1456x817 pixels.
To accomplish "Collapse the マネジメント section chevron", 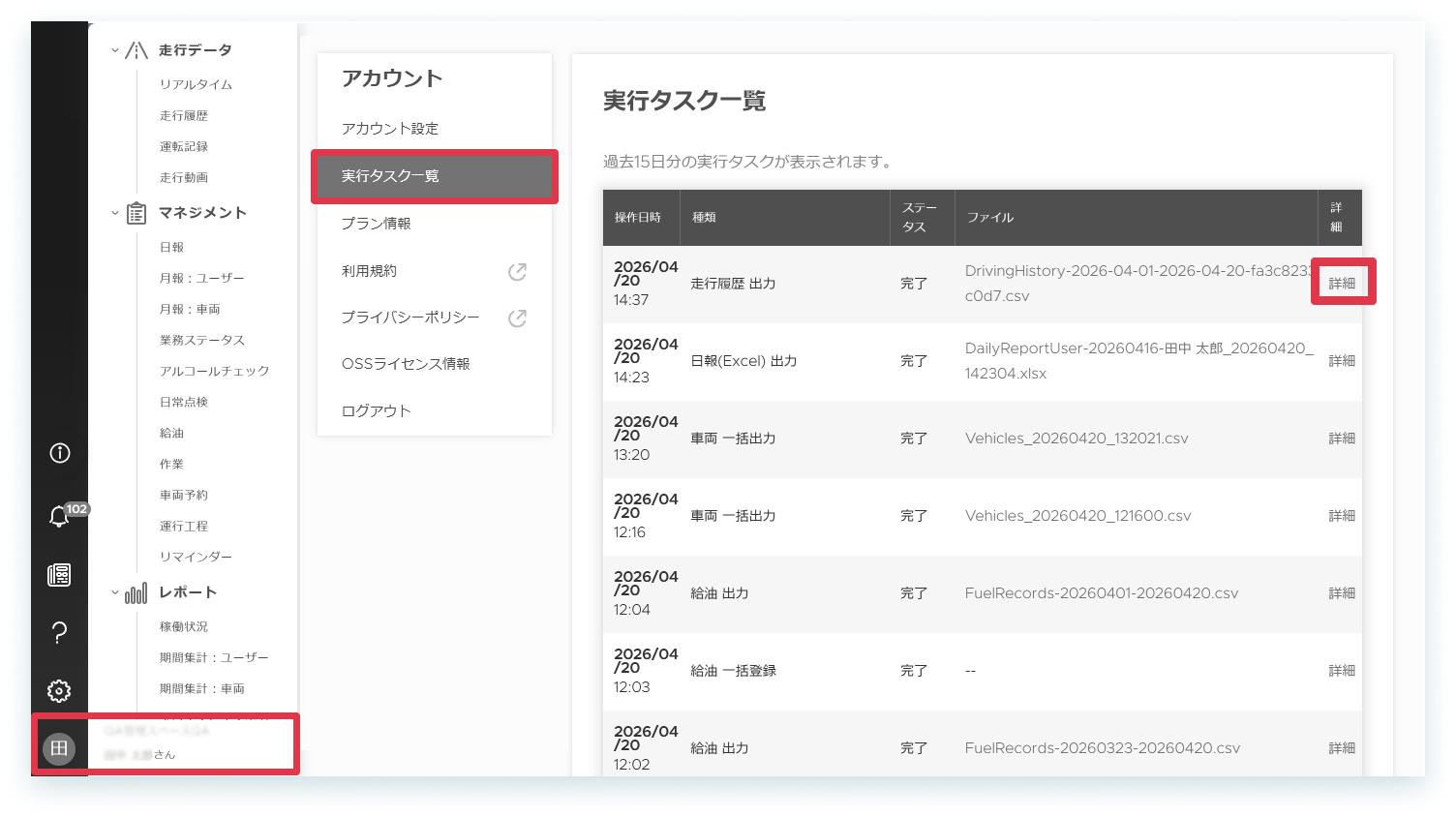I will tap(114, 213).
